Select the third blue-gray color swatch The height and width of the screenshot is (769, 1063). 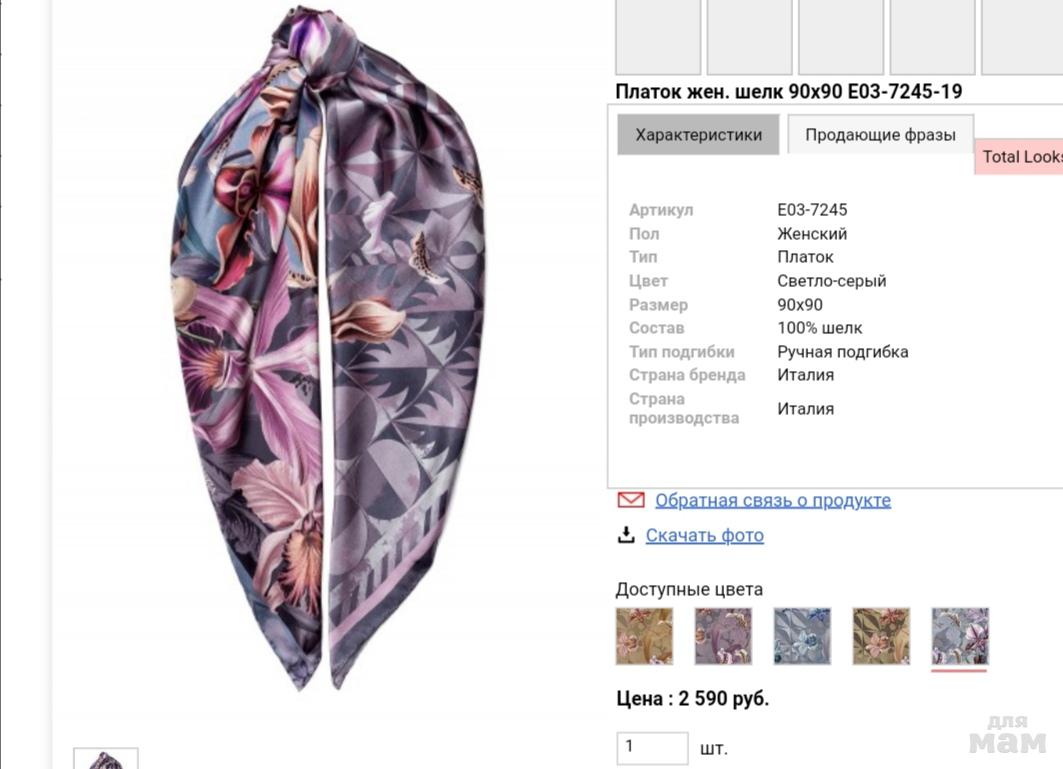pos(802,636)
